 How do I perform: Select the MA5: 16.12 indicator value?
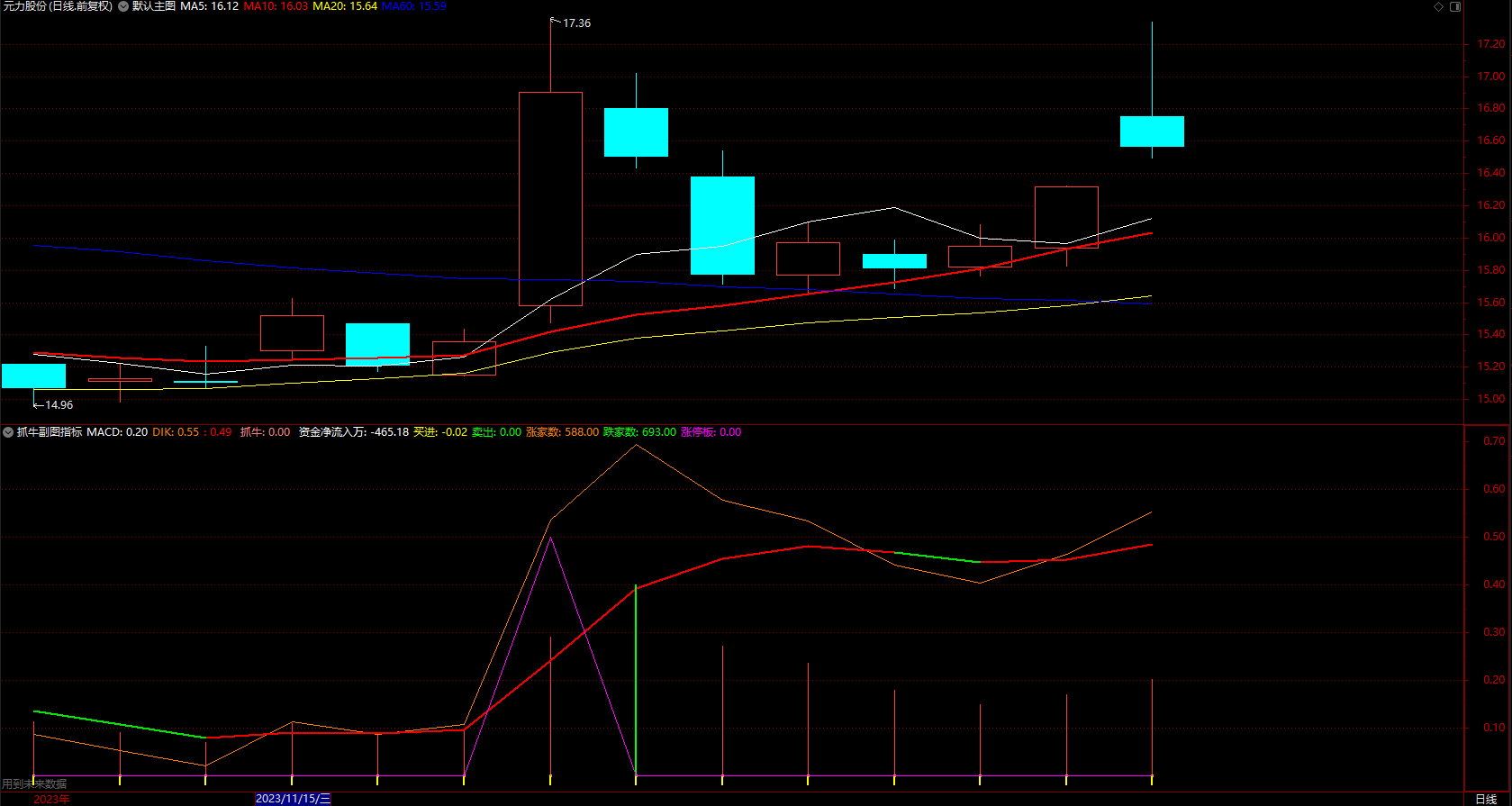pos(209,6)
